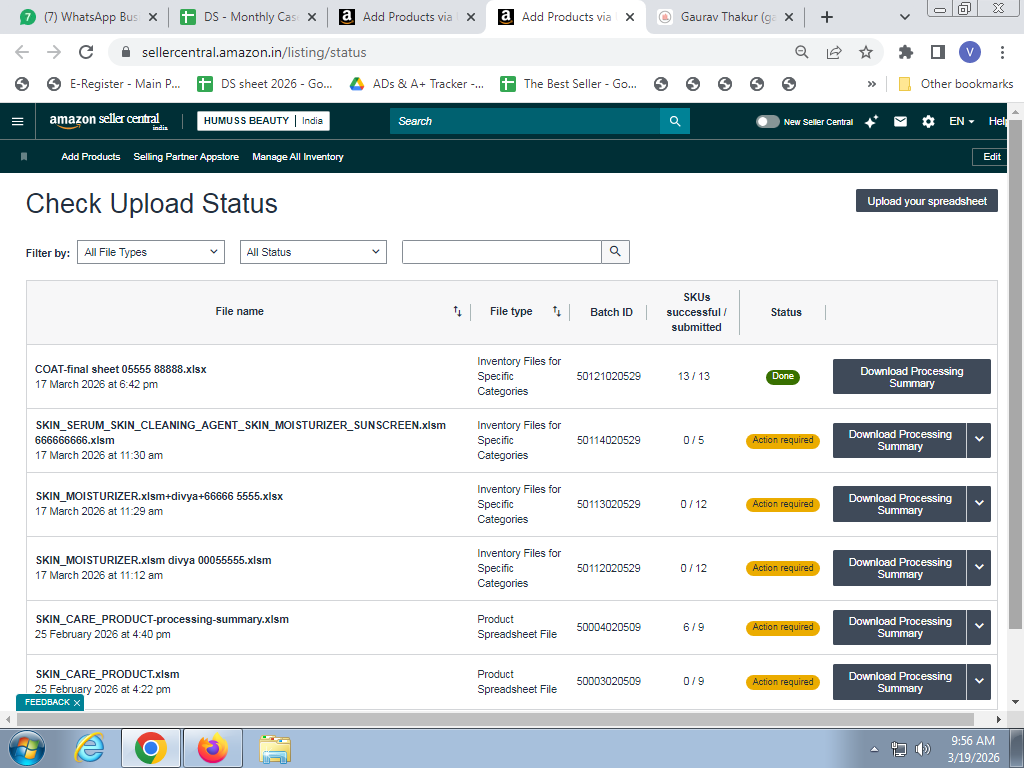Download Processing Summary for SKIN_CARE_PRODUCT-processing-summary.xlsm
This screenshot has width=1024, height=768.
(x=899, y=627)
